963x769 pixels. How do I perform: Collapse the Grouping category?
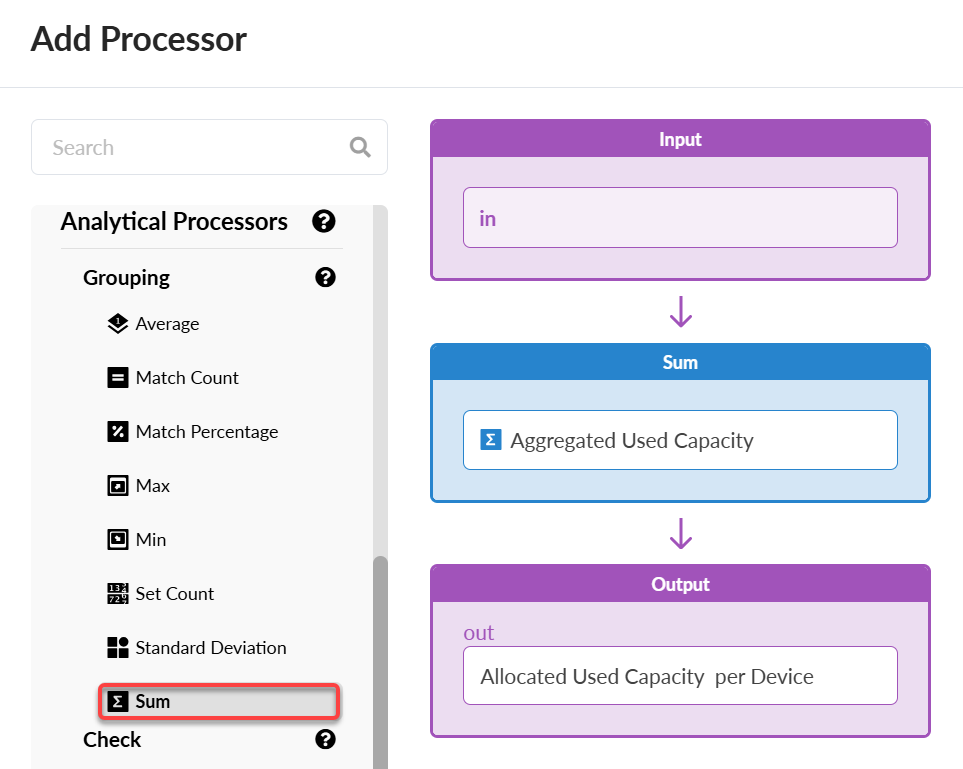coord(126,277)
